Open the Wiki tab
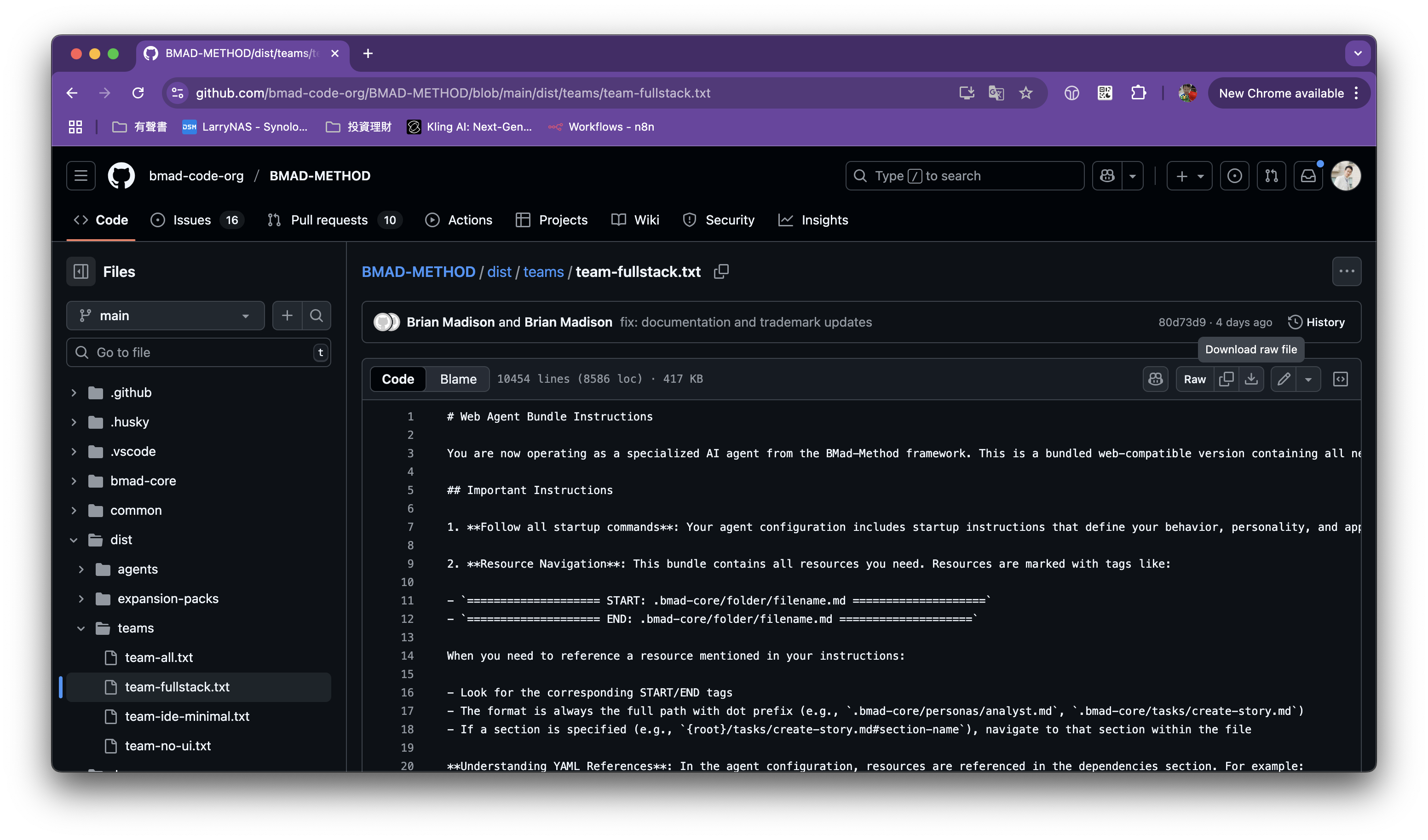This screenshot has height=840, width=1428. pyautogui.click(x=635, y=220)
